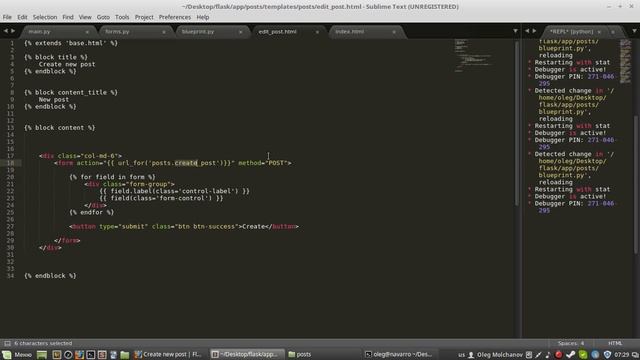The image size is (640, 360).
Task: Open tab list dropdown of REPL pane
Action: tap(634, 31)
